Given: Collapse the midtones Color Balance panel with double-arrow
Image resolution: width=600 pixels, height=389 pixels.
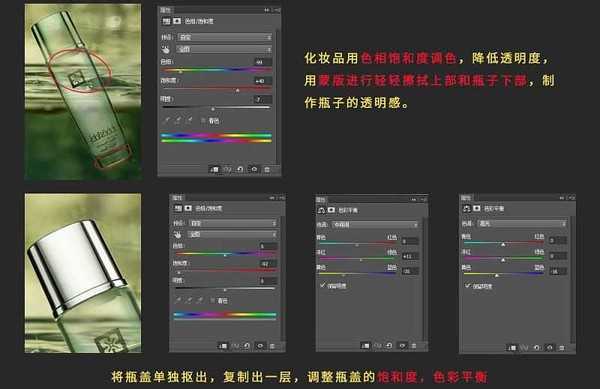Looking at the screenshot, I should point(414,199).
